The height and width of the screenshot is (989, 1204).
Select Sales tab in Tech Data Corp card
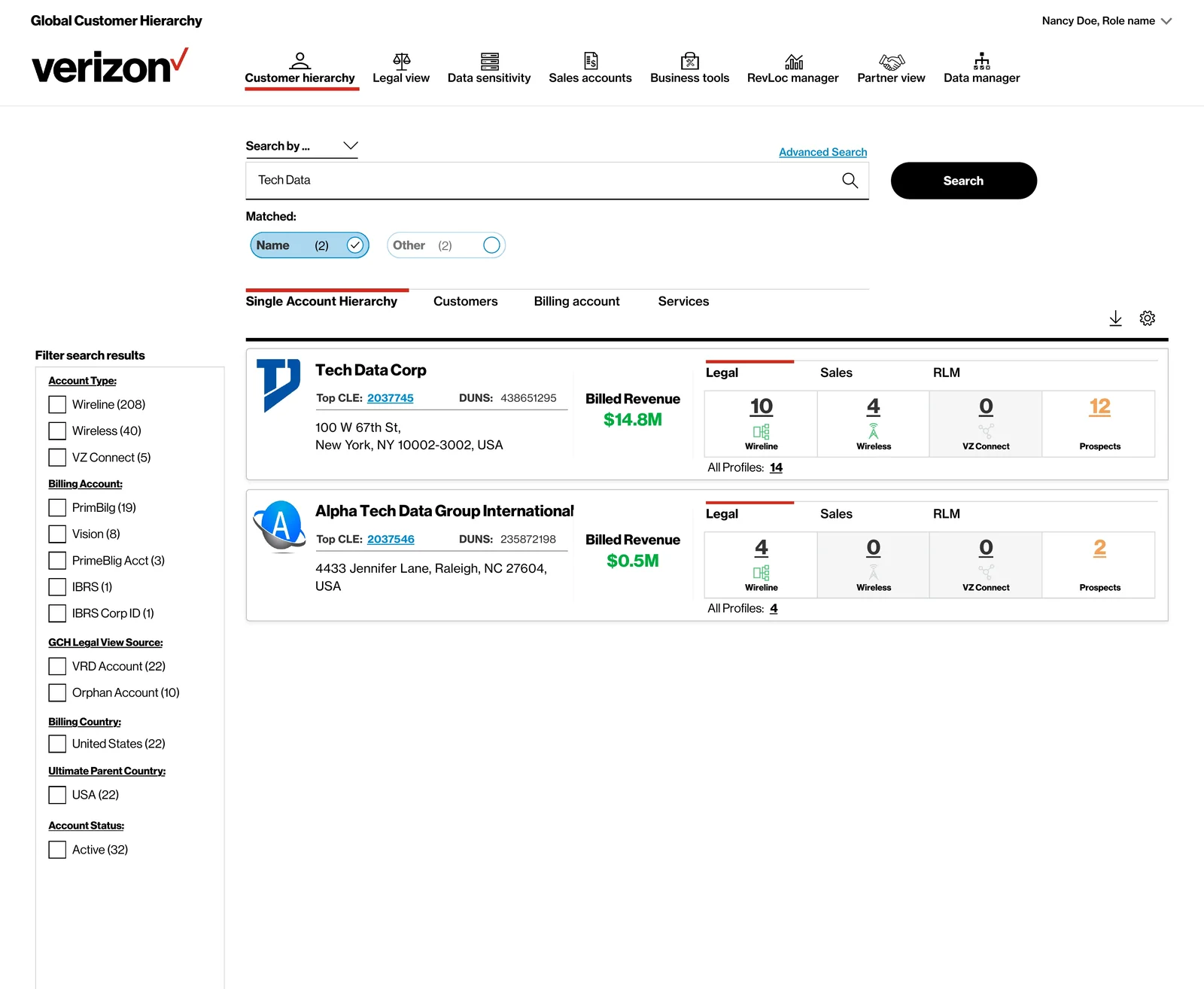(836, 373)
